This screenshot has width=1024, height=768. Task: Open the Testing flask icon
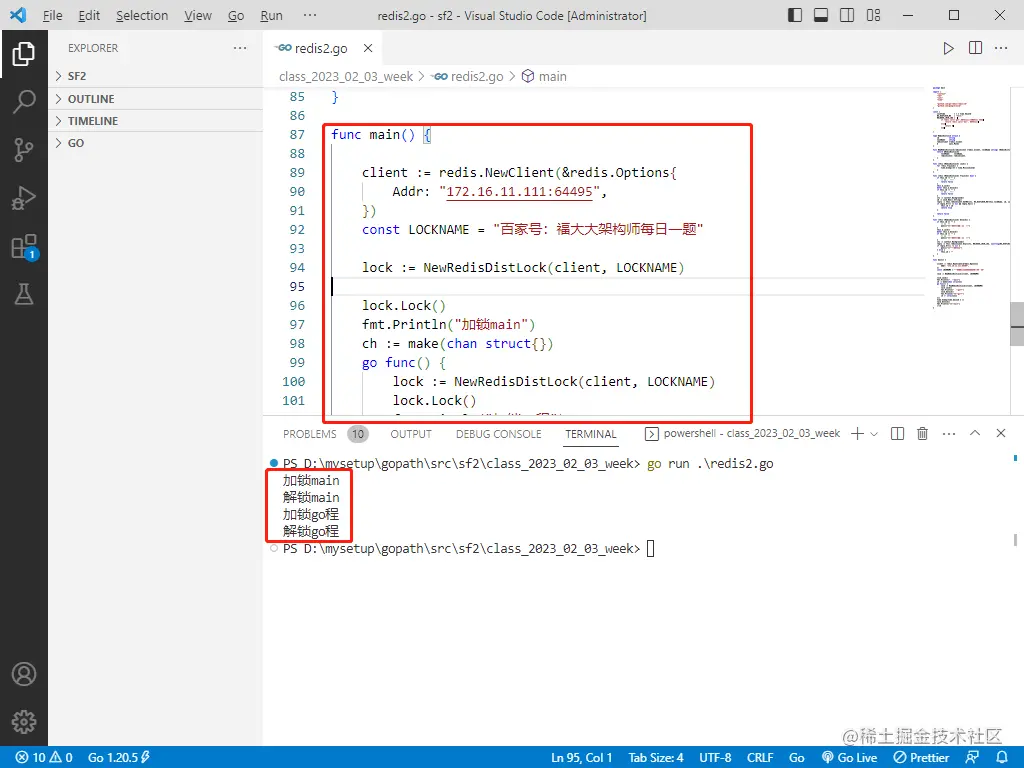[x=24, y=295]
